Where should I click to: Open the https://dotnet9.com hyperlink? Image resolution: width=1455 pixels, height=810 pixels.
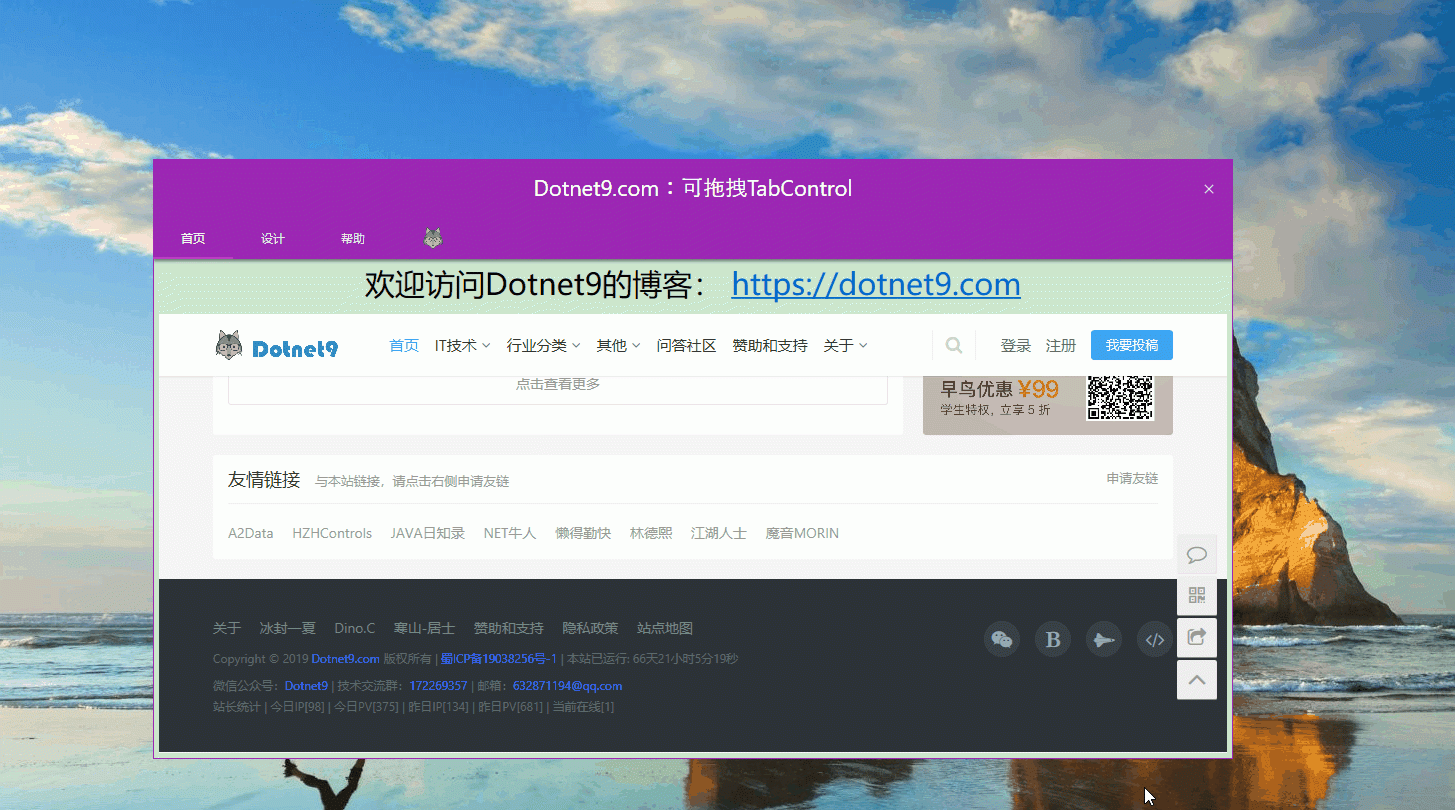(876, 285)
